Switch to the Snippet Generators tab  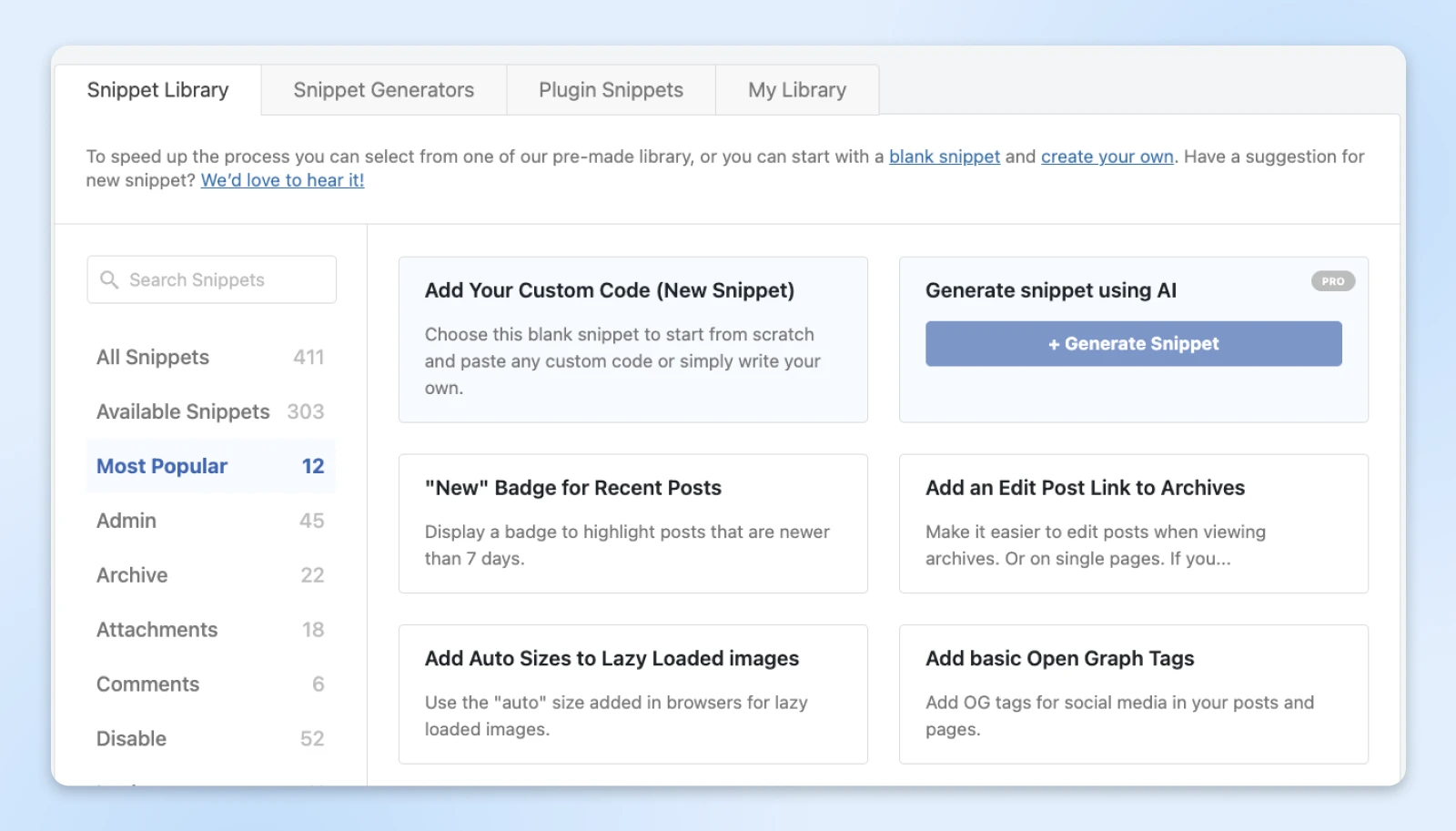383,90
